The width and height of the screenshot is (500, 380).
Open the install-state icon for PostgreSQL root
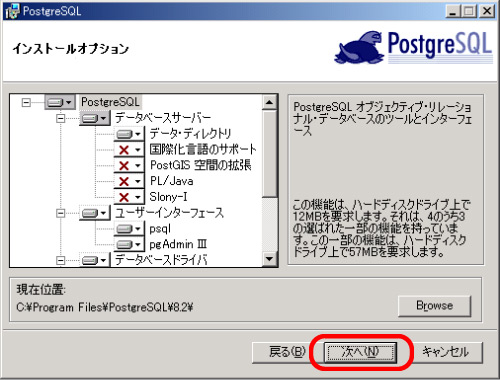(60, 102)
